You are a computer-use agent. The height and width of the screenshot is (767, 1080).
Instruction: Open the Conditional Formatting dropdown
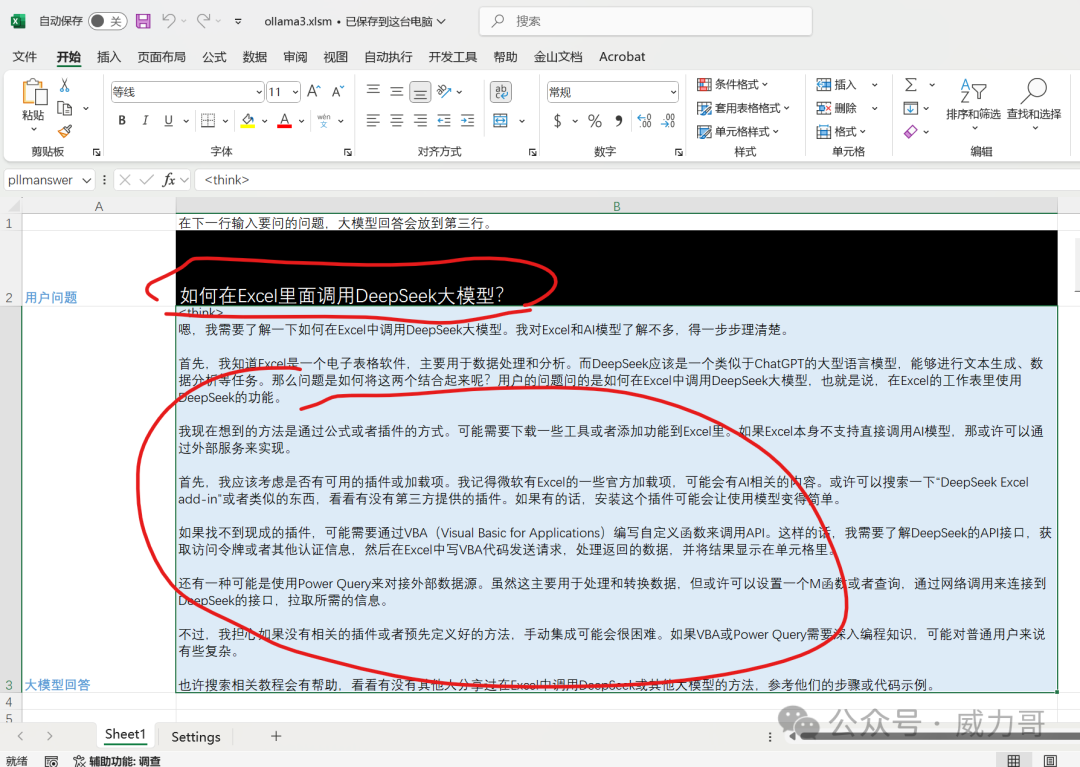tap(743, 85)
